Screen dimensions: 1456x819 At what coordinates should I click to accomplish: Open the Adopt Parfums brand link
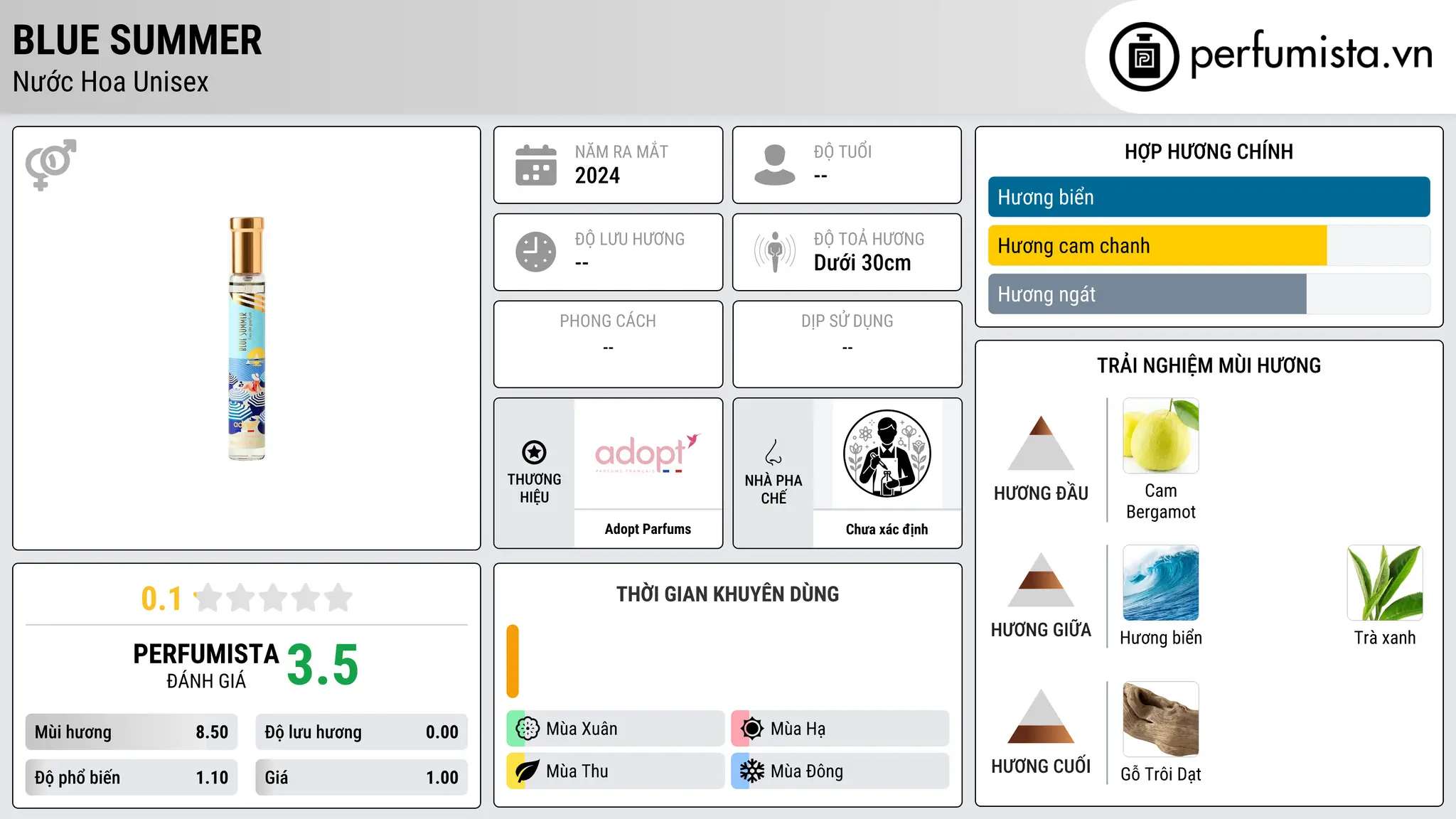tap(648, 529)
